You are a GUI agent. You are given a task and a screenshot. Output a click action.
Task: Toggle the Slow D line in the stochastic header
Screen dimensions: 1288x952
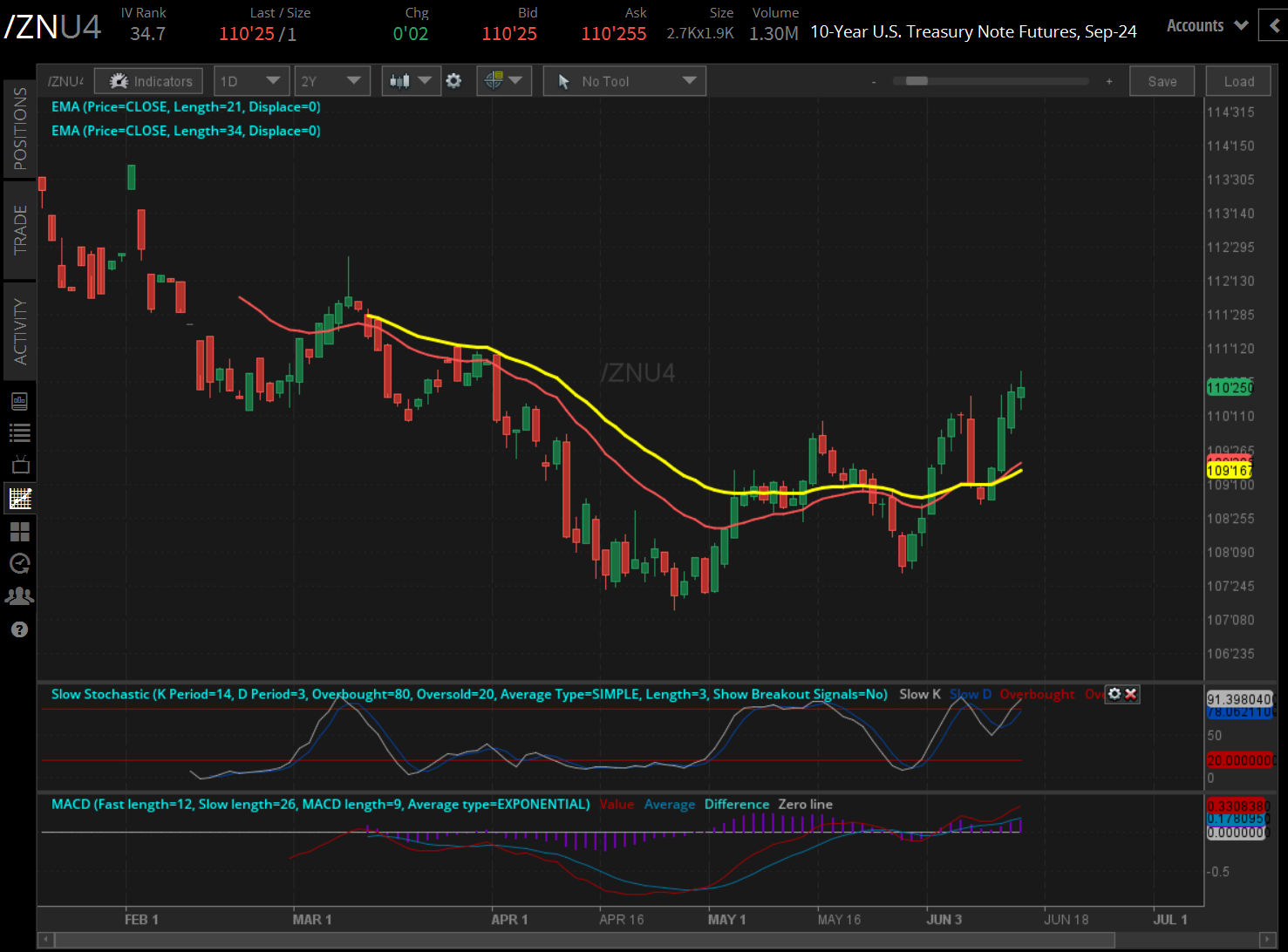(x=971, y=694)
